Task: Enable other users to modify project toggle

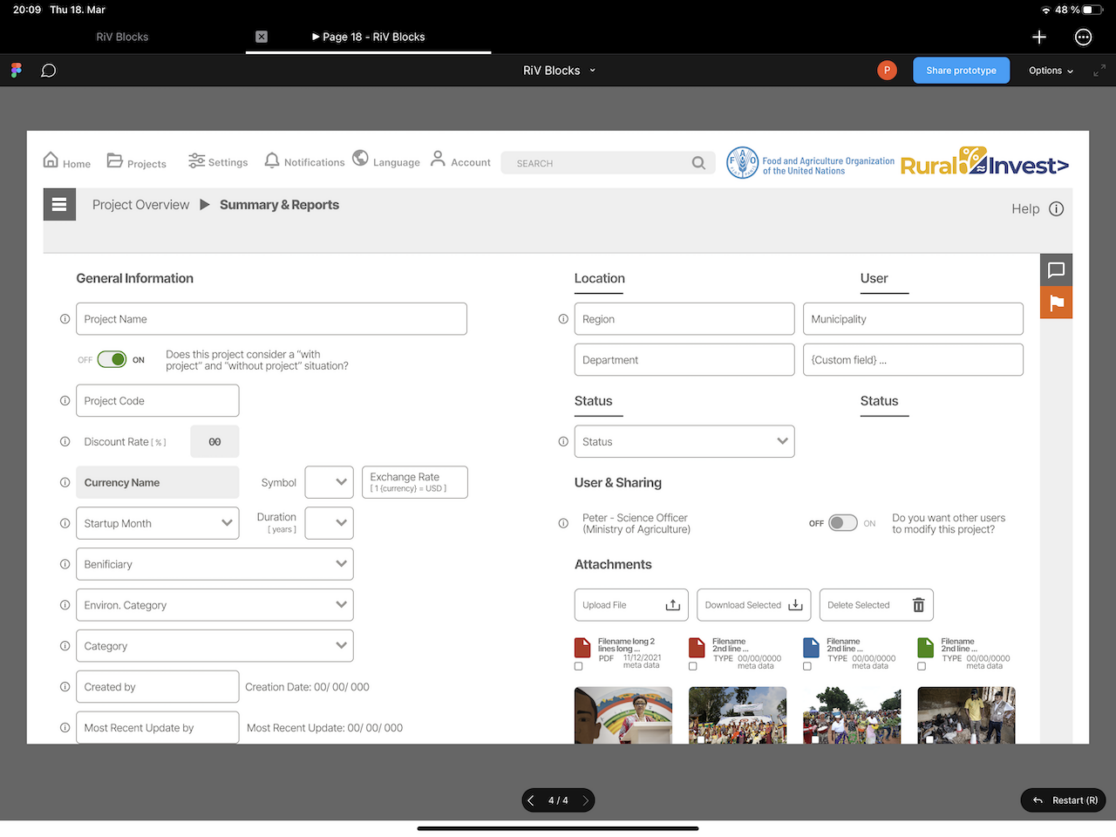Action: (842, 523)
